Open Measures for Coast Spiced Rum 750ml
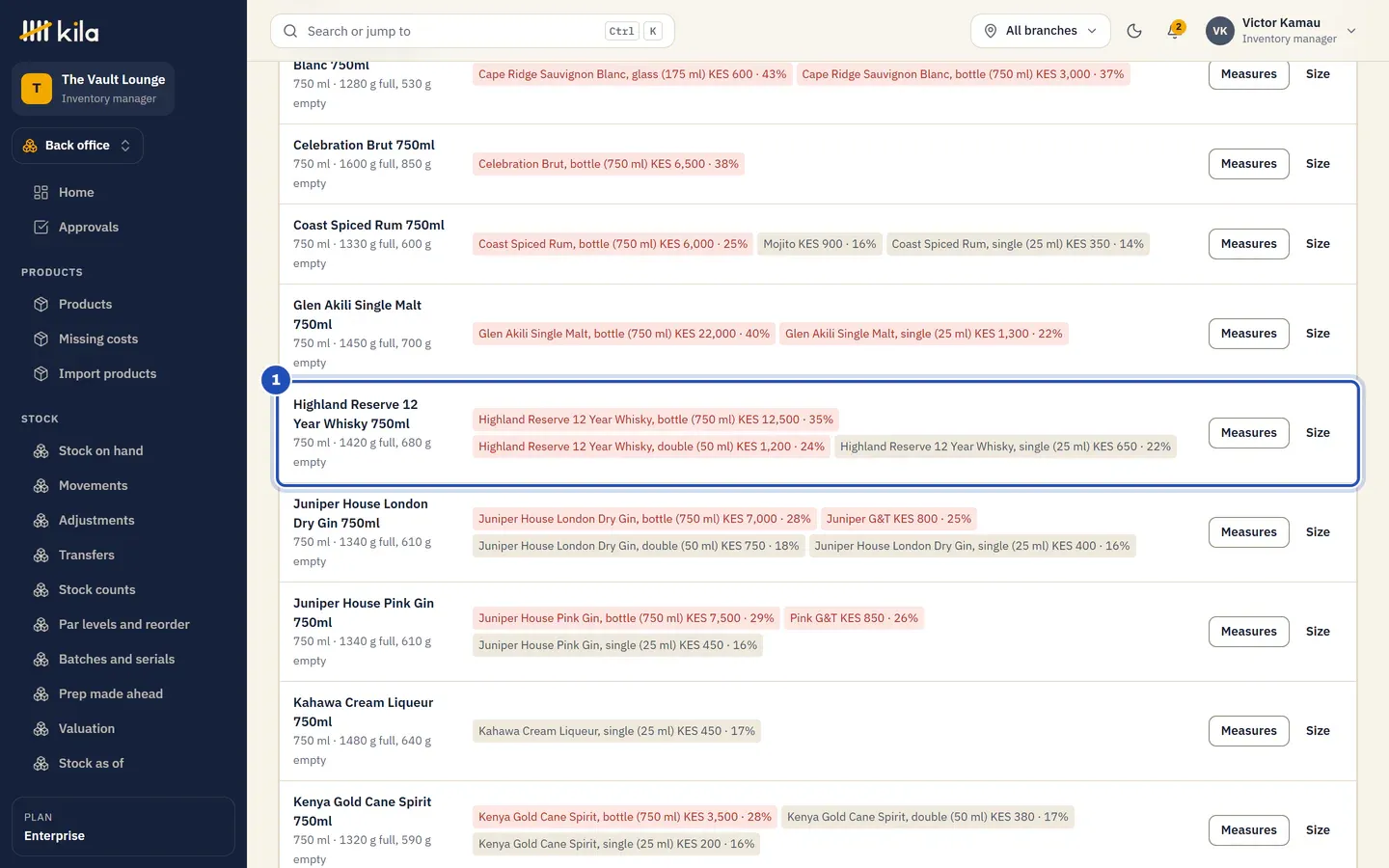 coord(1248,244)
